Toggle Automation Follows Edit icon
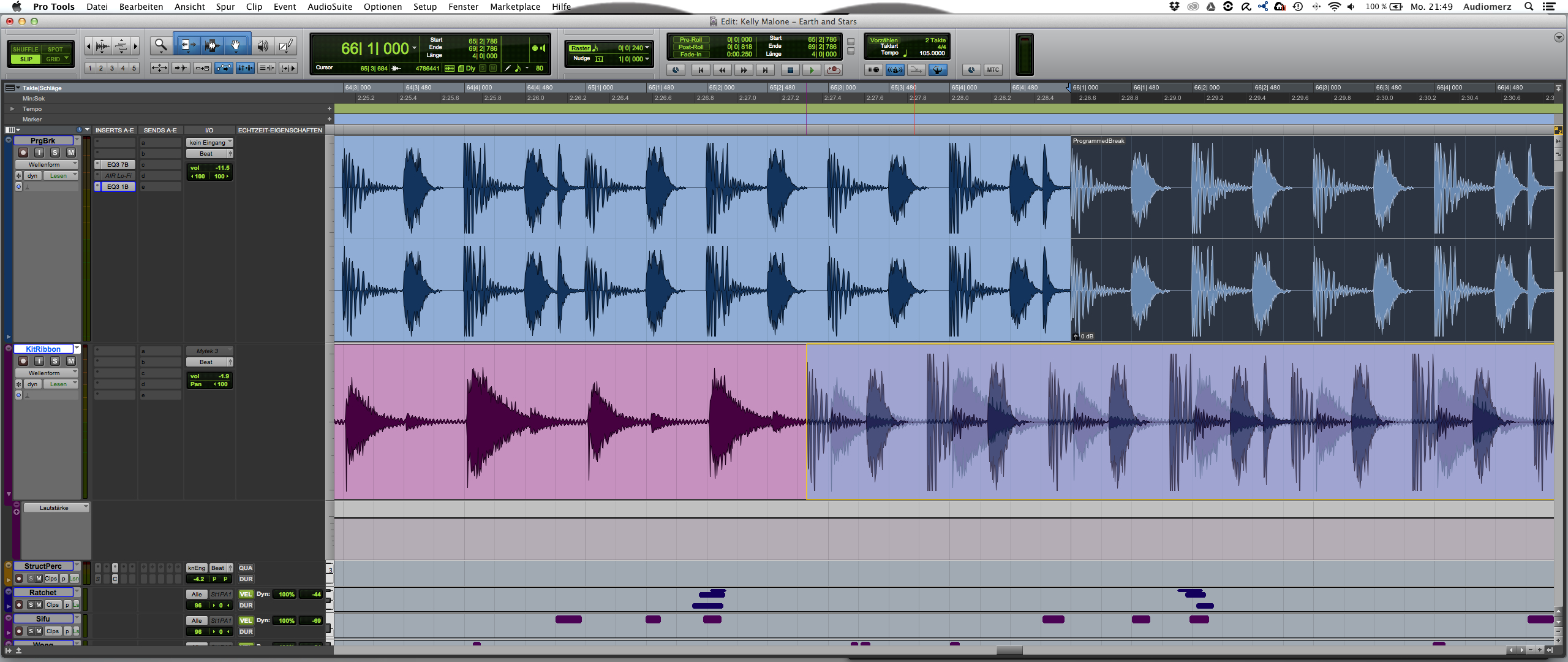Image resolution: width=1568 pixels, height=662 pixels. pyautogui.click(x=224, y=68)
